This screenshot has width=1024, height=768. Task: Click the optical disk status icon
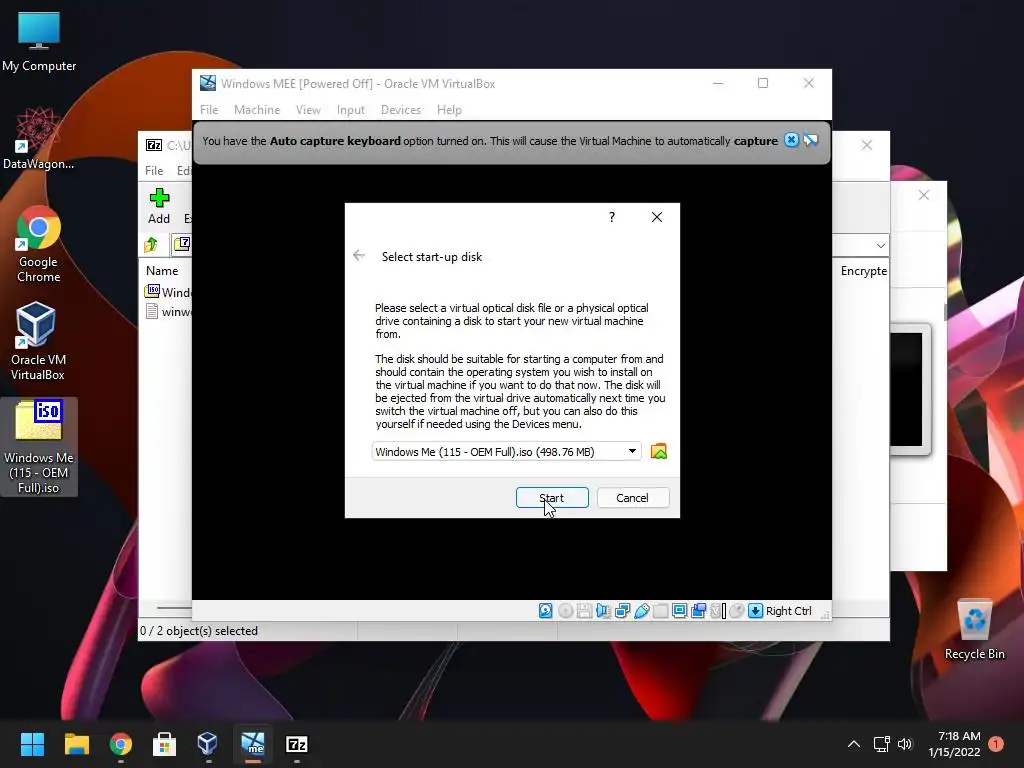566,611
